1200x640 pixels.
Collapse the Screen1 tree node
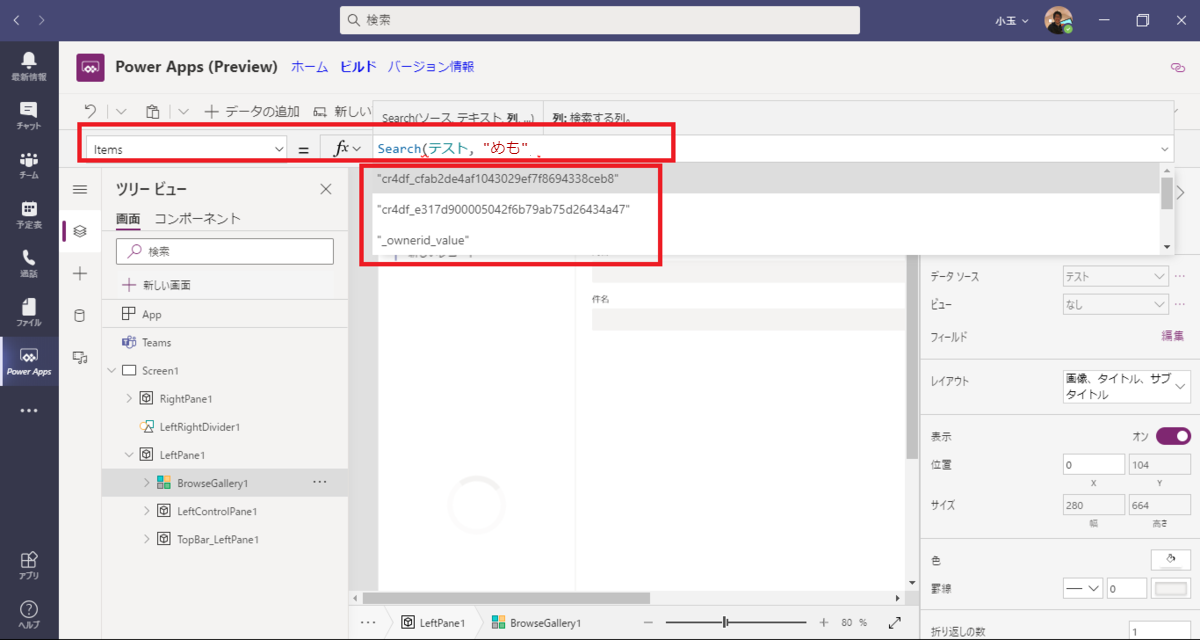coord(111,370)
